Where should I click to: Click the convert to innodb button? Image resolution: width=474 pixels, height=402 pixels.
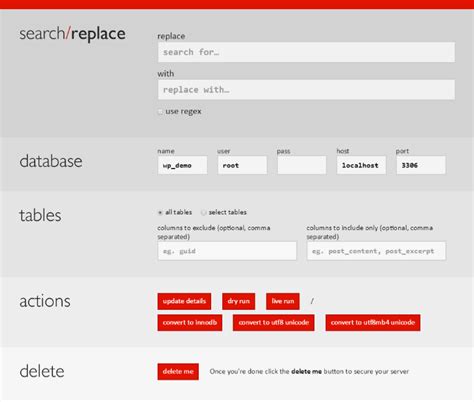point(190,323)
